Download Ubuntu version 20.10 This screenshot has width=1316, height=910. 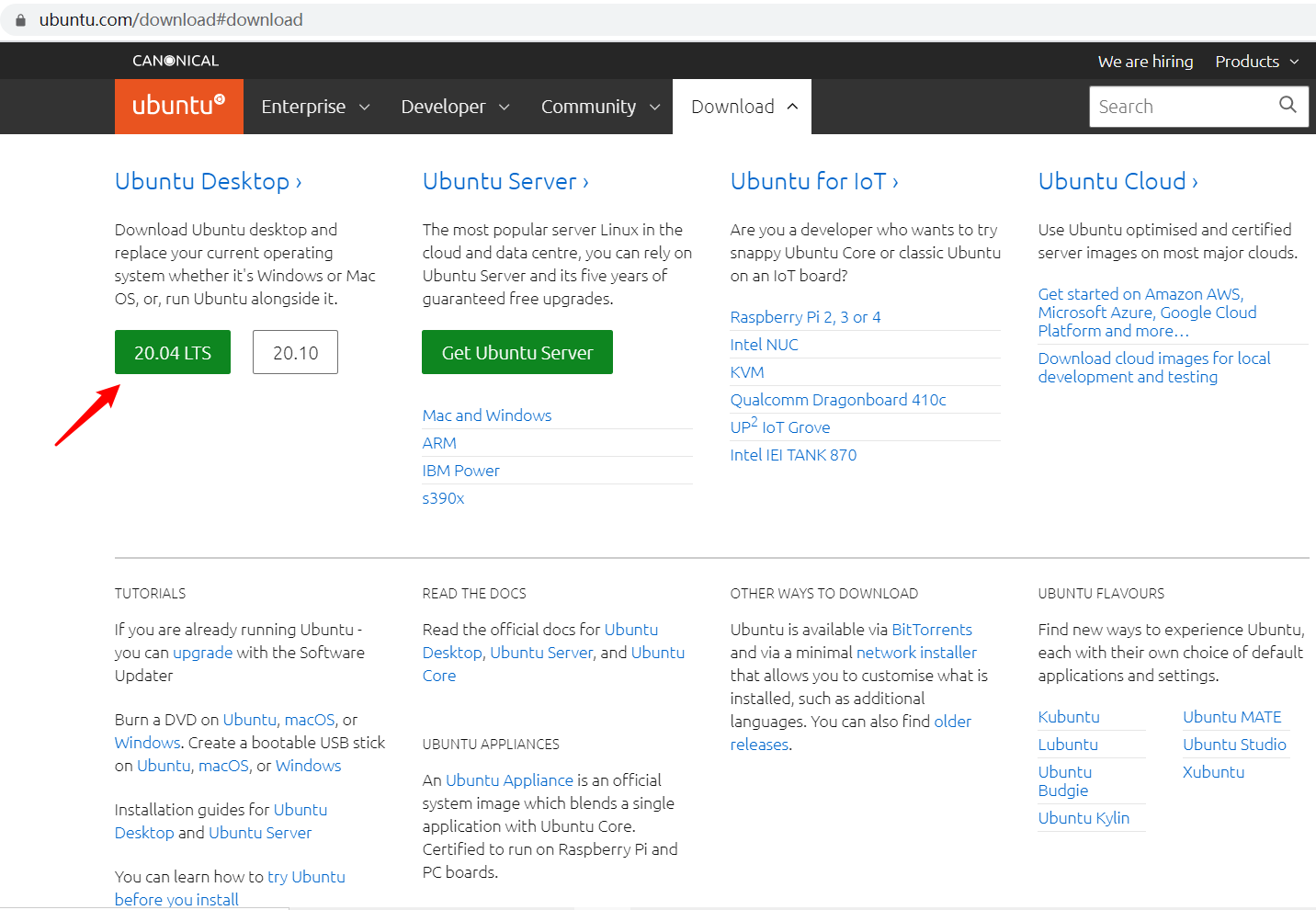[x=295, y=352]
